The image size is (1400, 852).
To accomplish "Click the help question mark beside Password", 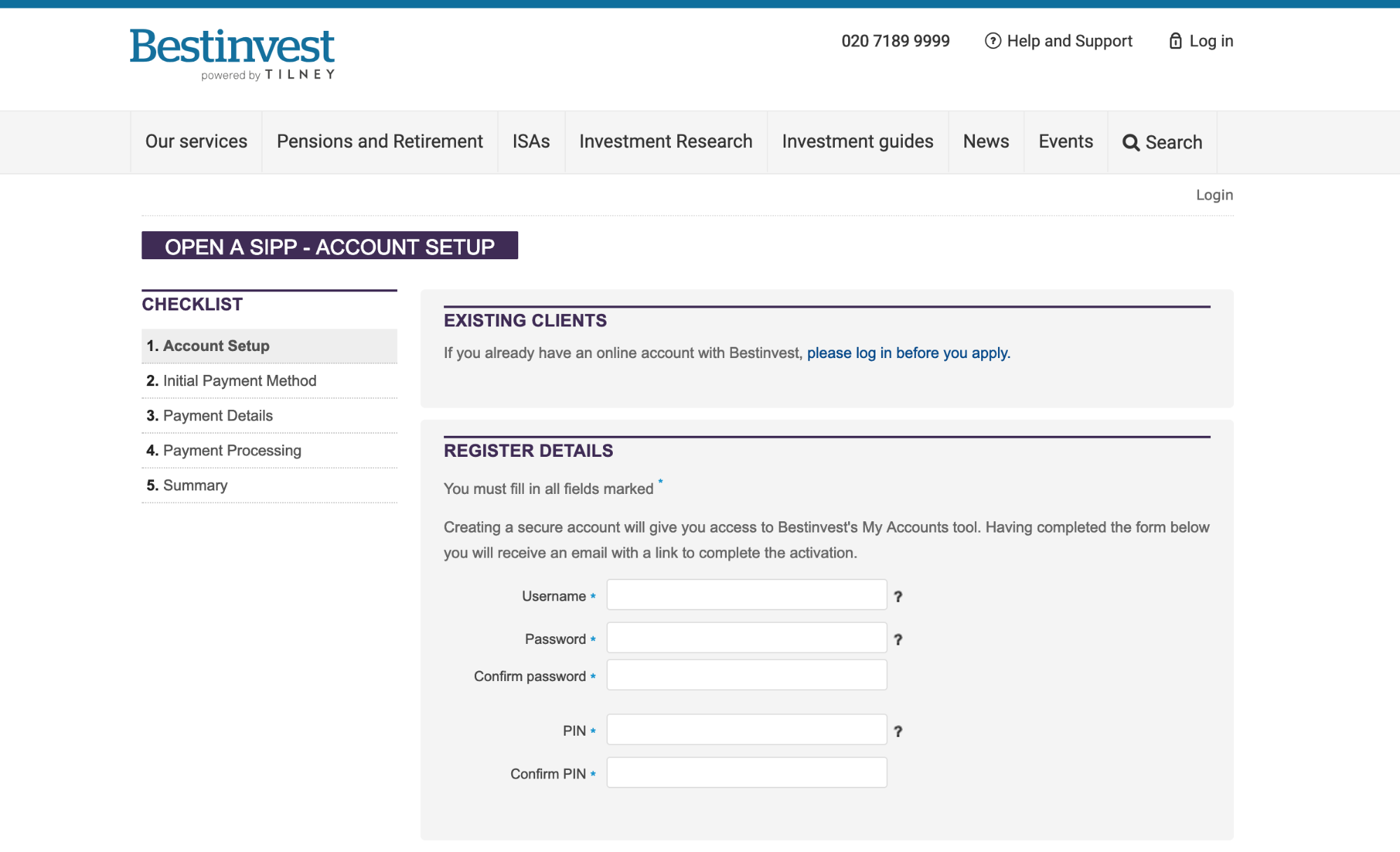I will tap(898, 639).
